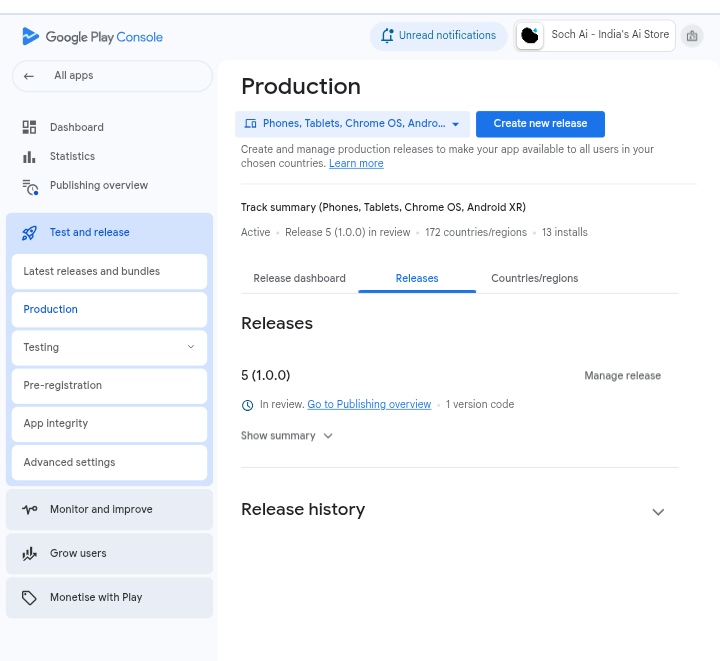Switch to the Countries/regions tab
The height and width of the screenshot is (661, 720).
point(534,278)
